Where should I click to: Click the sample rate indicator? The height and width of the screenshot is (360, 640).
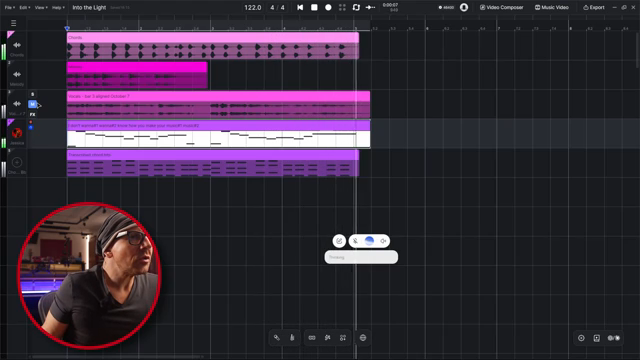(x=446, y=7)
